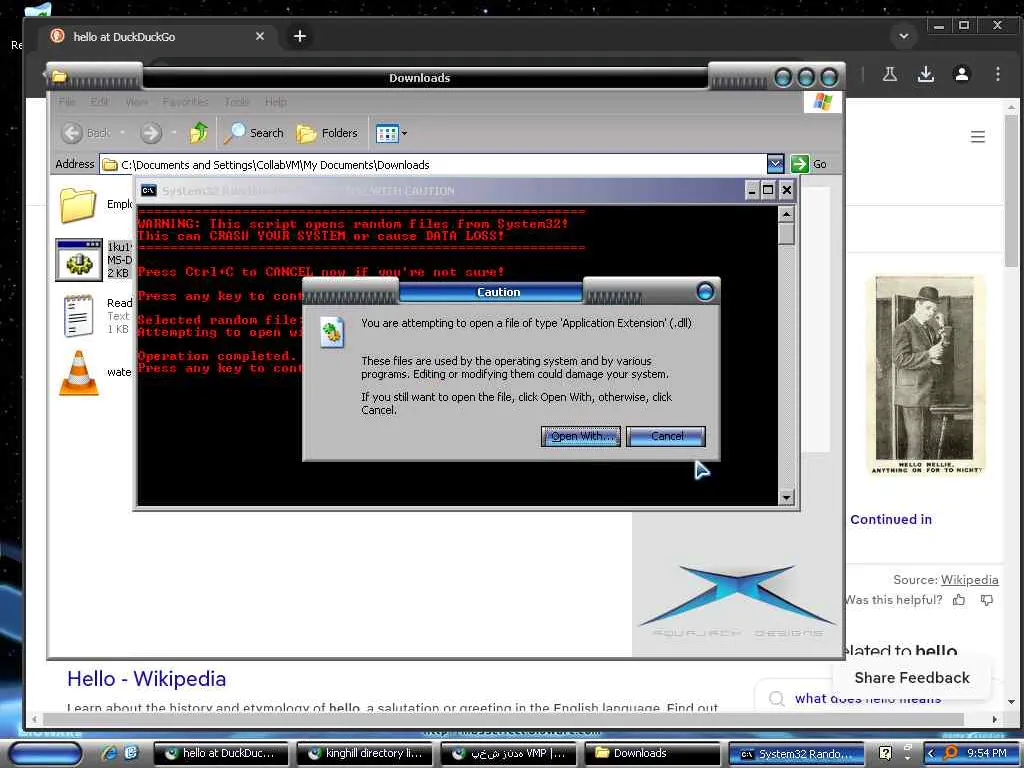Click Internet Explorer quick launch icon
Image resolution: width=1024 pixels, height=768 pixels.
[x=110, y=753]
